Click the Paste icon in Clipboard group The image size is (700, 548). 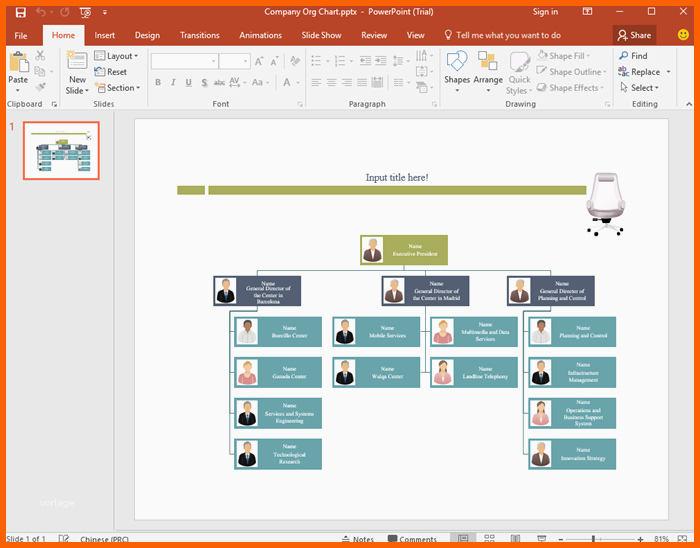click(x=18, y=67)
